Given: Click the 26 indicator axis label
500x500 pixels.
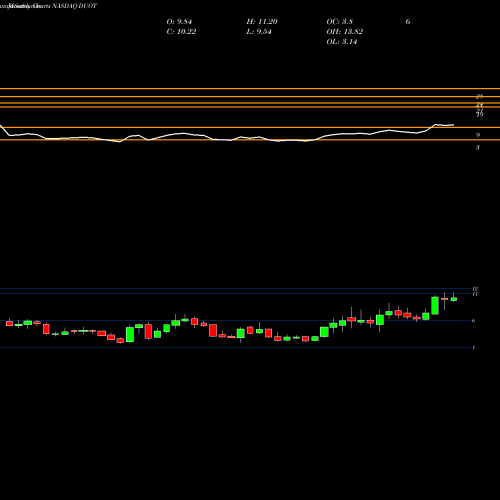Looking at the screenshot, I should pos(480,97).
